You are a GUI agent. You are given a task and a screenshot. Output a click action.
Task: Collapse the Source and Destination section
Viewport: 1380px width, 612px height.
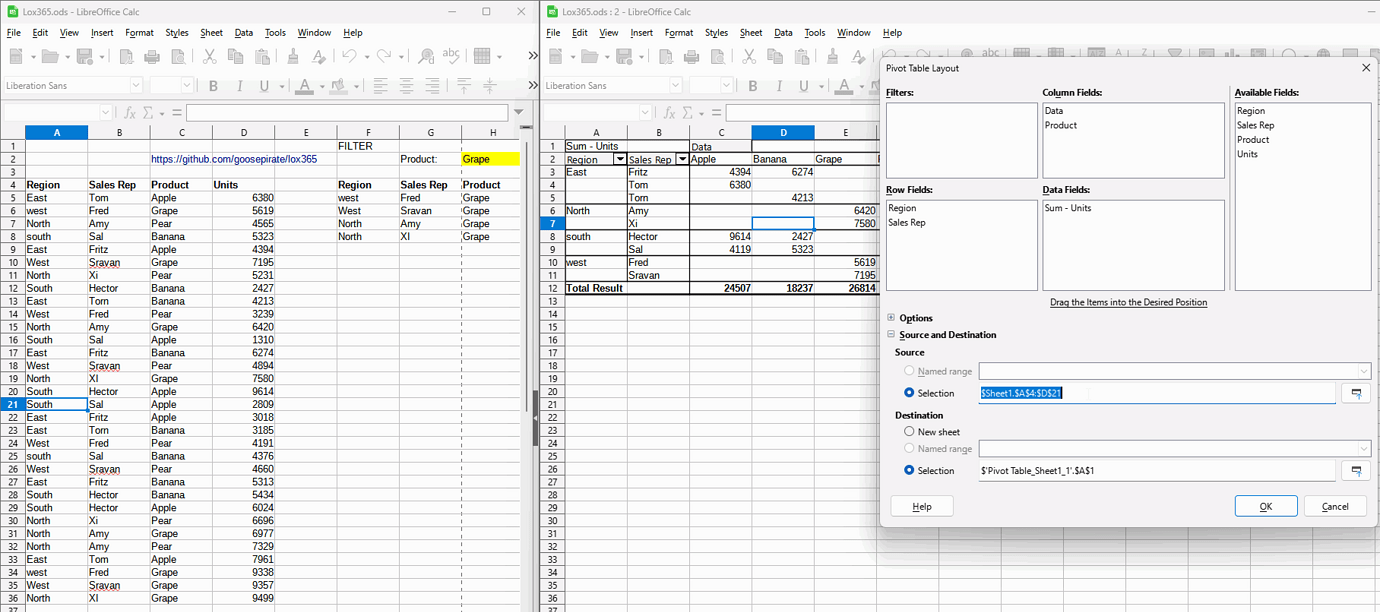point(890,334)
